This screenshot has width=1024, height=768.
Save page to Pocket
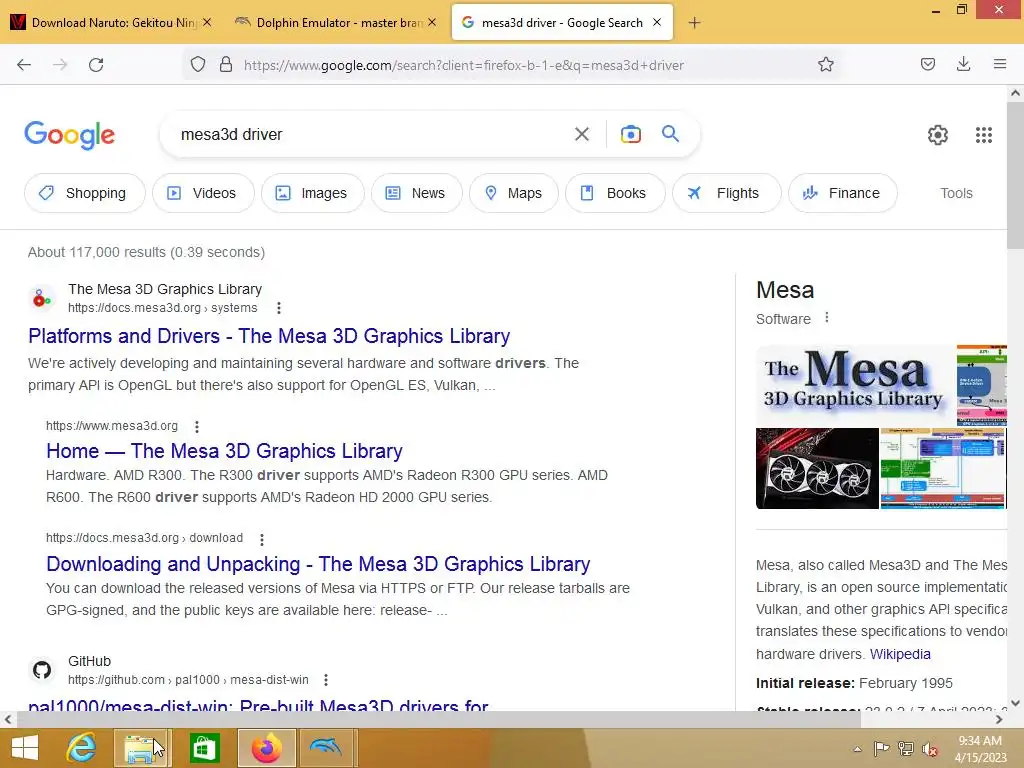tap(927, 64)
